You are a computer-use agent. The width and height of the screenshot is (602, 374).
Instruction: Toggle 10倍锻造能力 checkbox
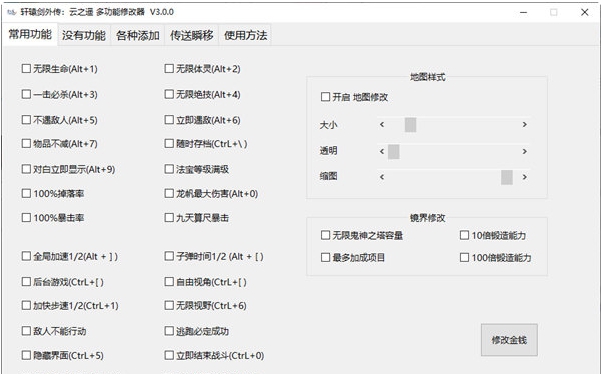[x=464, y=235]
